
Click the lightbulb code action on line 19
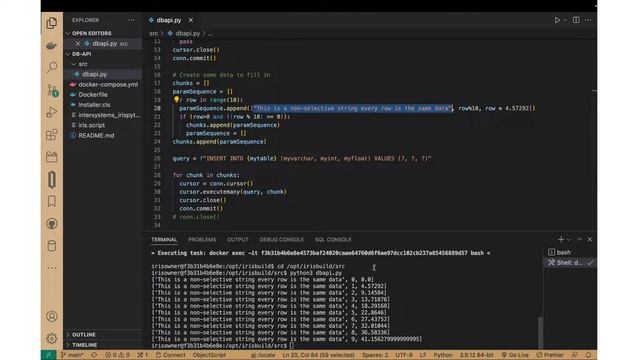176,100
